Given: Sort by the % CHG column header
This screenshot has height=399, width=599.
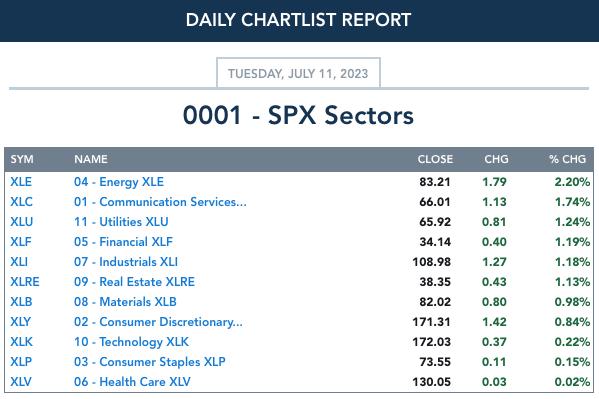Looking at the screenshot, I should pyautogui.click(x=567, y=159).
